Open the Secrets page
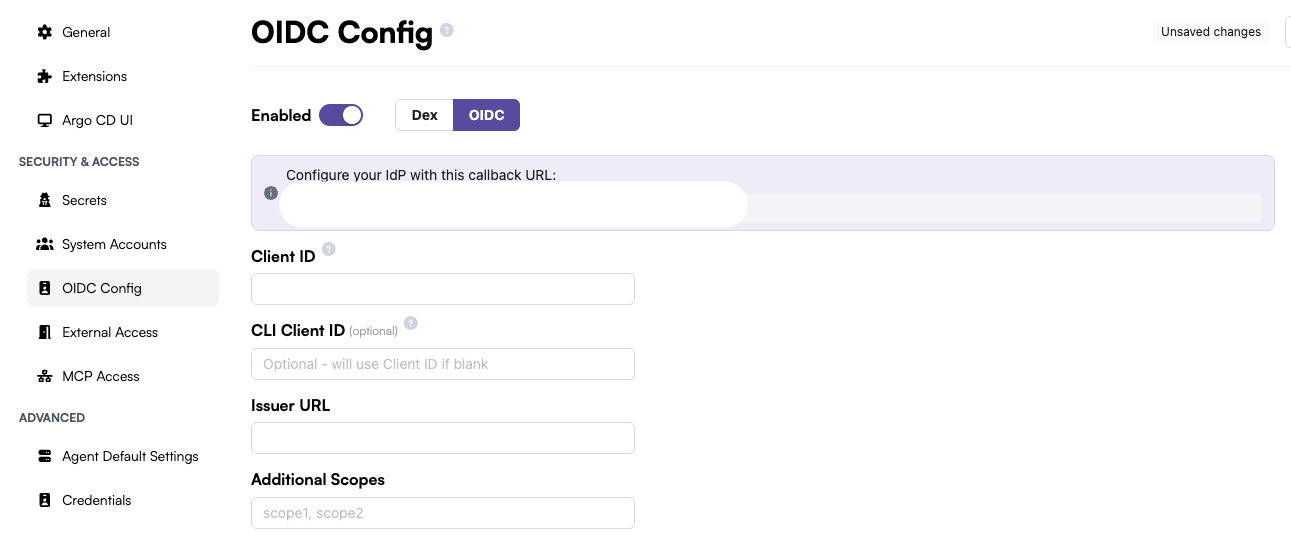Image resolution: width=1291 pixels, height=540 pixels. 123,200
